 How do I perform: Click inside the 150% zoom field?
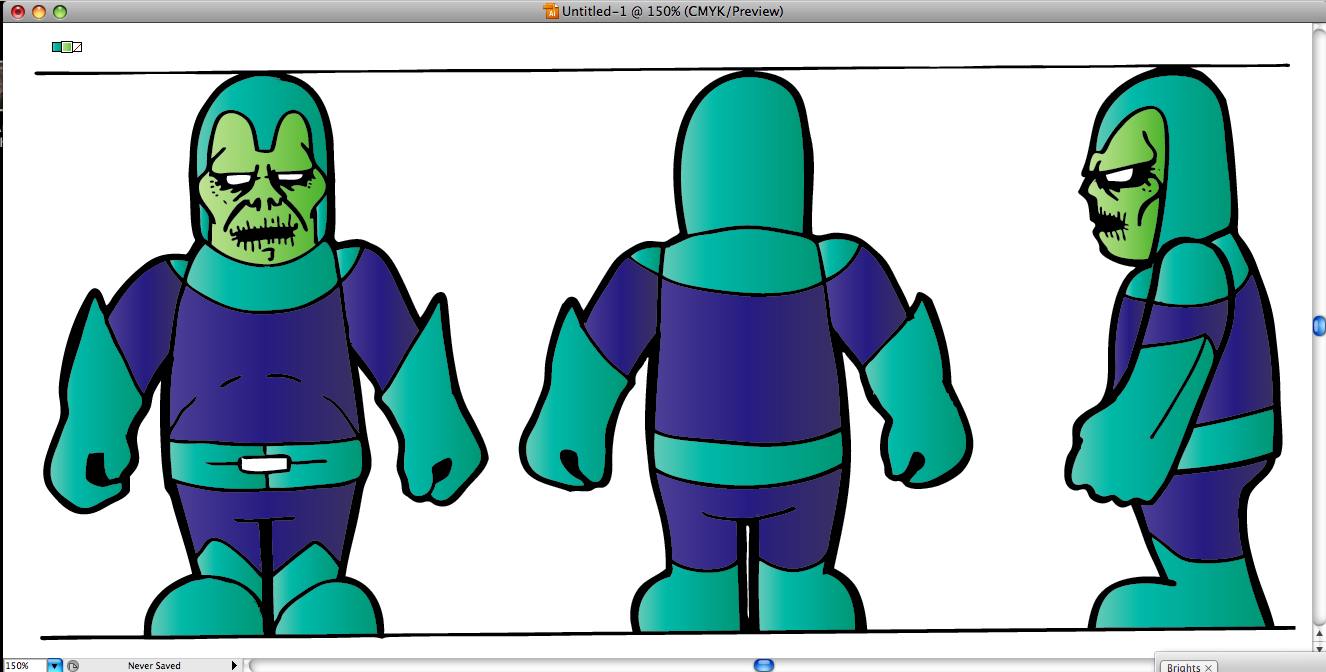pos(20,665)
